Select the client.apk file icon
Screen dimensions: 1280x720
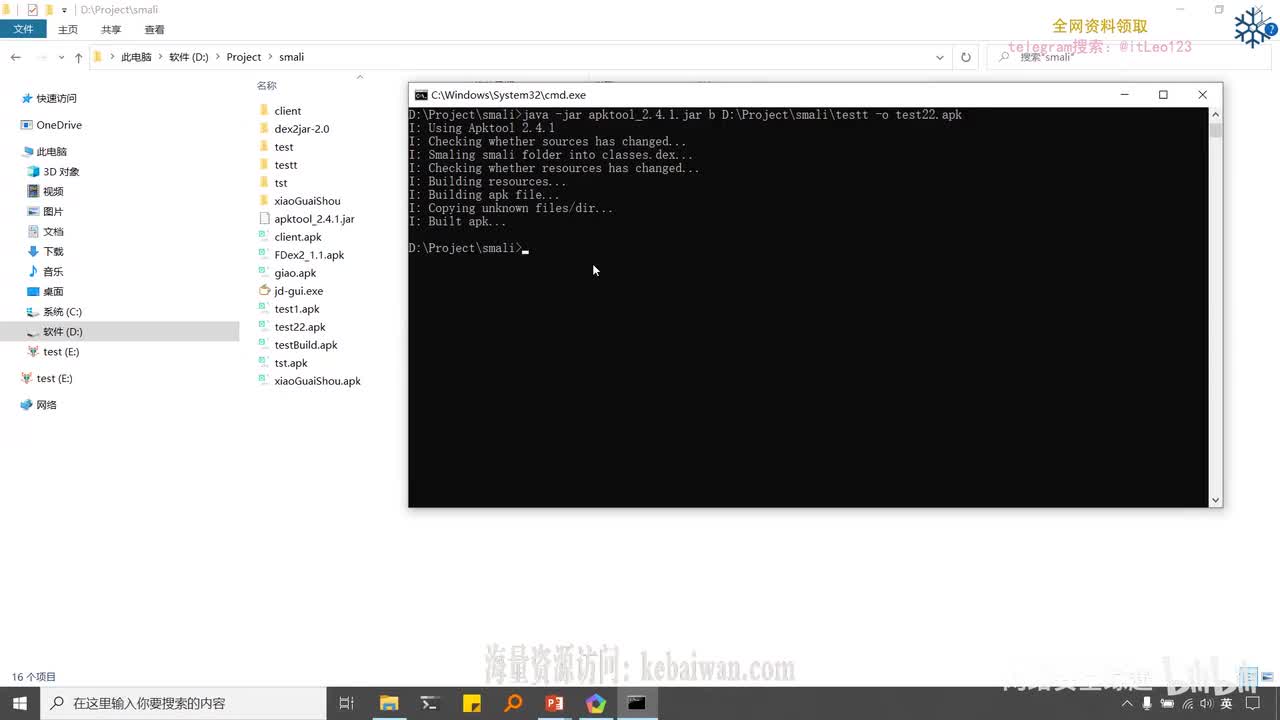click(x=264, y=237)
